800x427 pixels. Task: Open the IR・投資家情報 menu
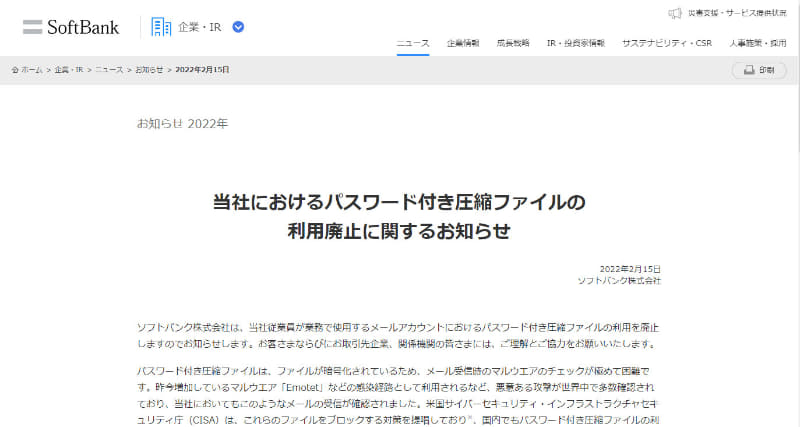(576, 43)
